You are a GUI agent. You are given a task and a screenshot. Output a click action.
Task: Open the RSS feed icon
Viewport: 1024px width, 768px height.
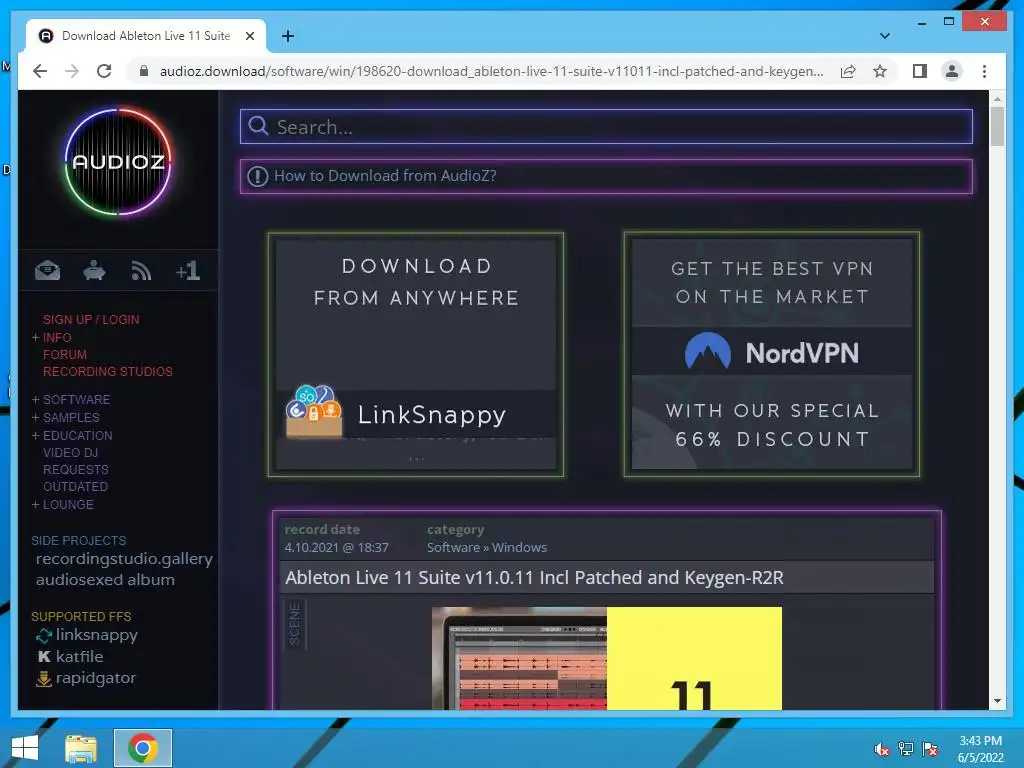coord(141,270)
